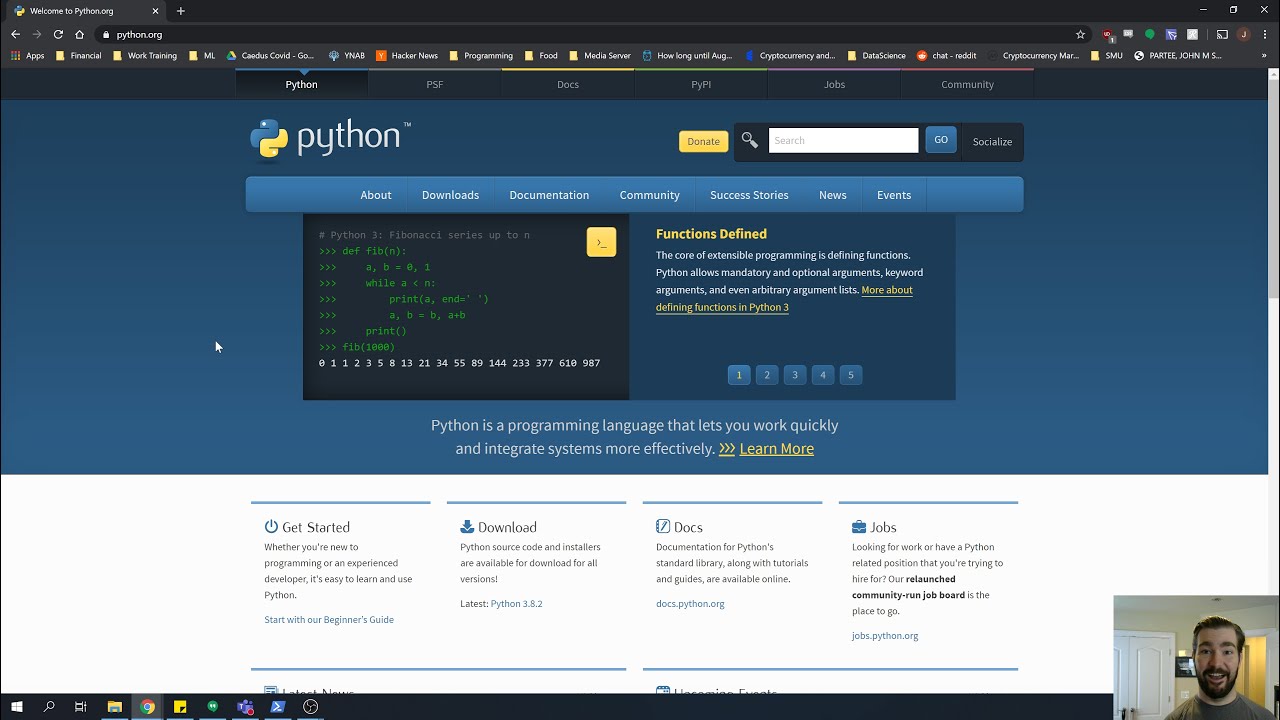The image size is (1280, 720).
Task: Expand the Success Stories navigation menu
Action: (749, 195)
